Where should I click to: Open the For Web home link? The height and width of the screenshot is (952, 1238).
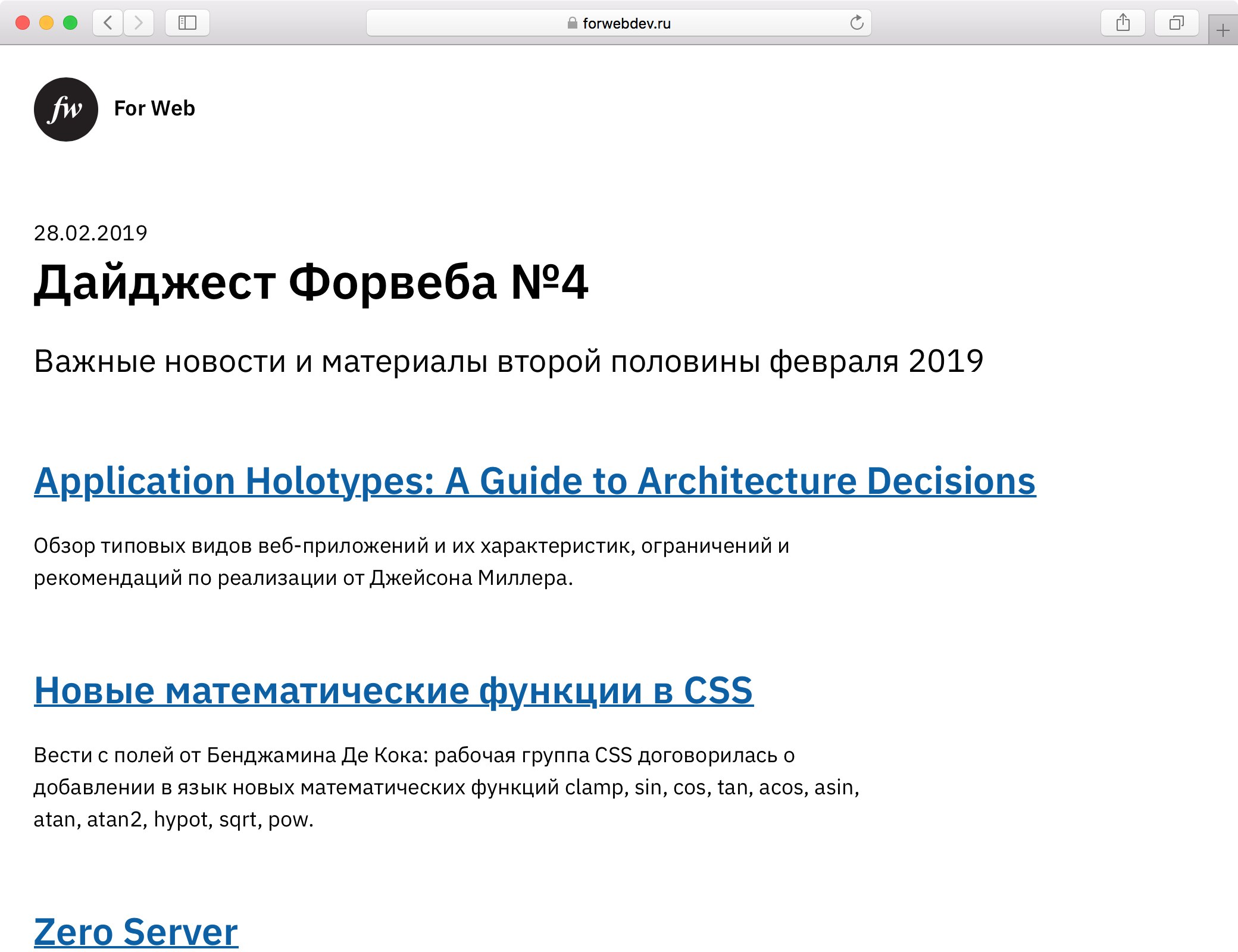[x=155, y=108]
